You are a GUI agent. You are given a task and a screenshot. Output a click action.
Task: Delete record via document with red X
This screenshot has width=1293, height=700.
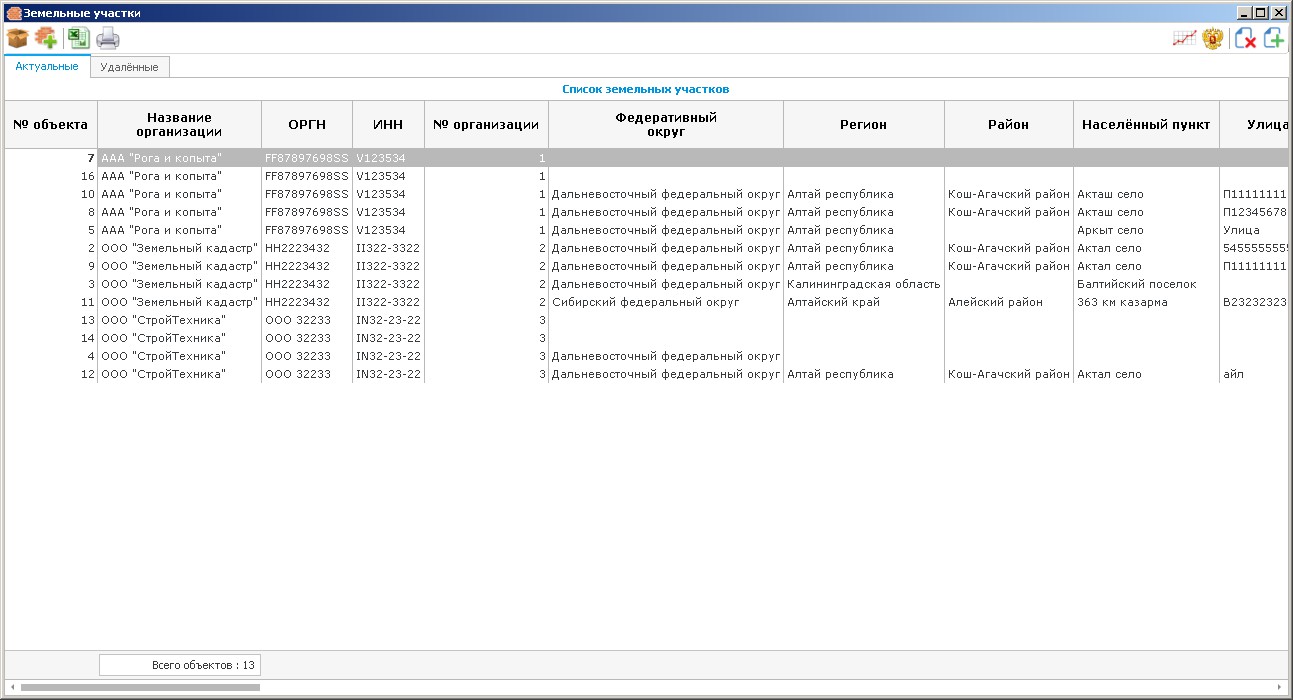1245,39
